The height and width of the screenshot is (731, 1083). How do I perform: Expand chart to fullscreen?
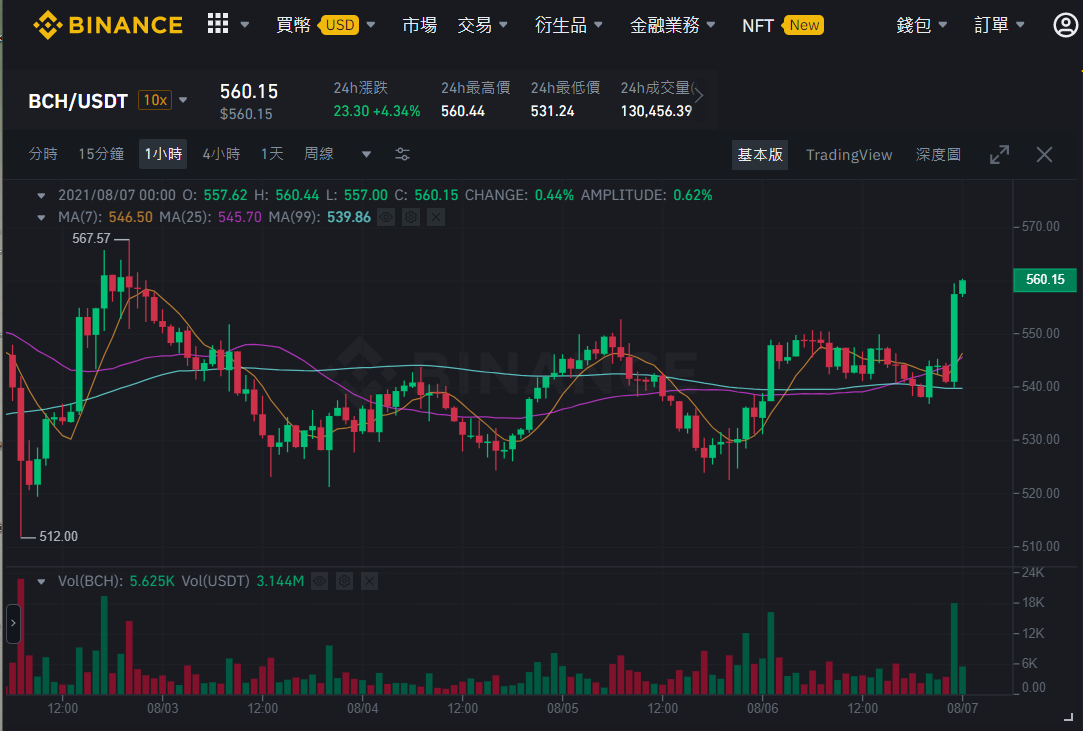(999, 155)
